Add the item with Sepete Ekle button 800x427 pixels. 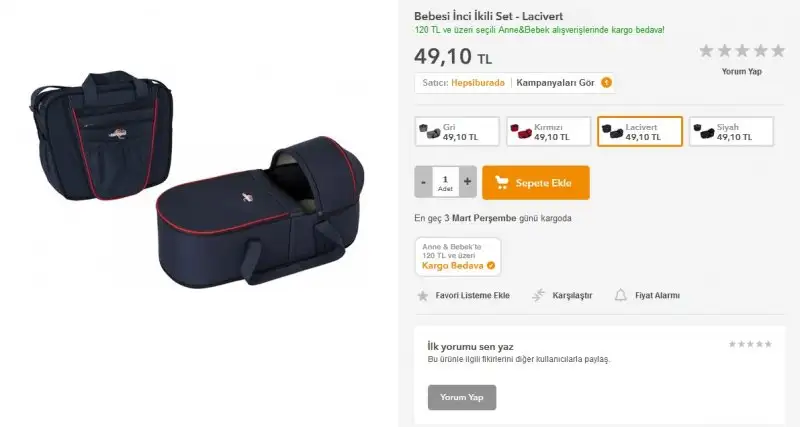[x=536, y=183]
